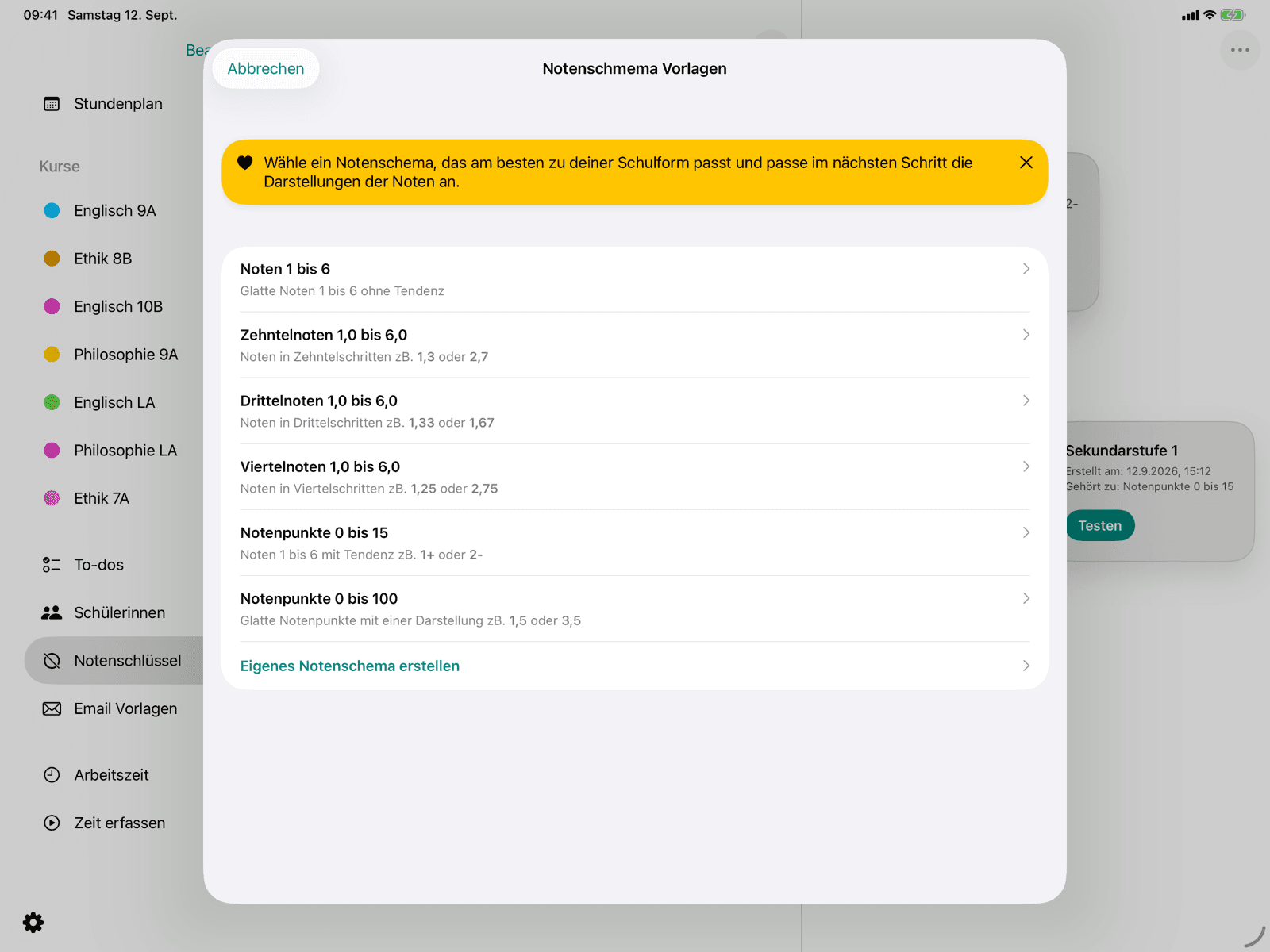
Task: Expand Noten 1 bis 6 chevron
Action: tap(1026, 269)
